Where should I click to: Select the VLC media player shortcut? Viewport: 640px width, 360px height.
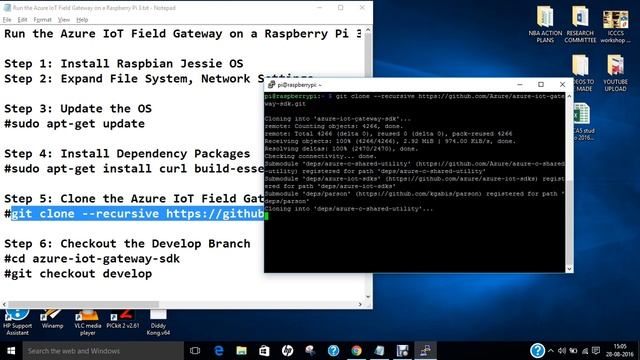click(87, 323)
